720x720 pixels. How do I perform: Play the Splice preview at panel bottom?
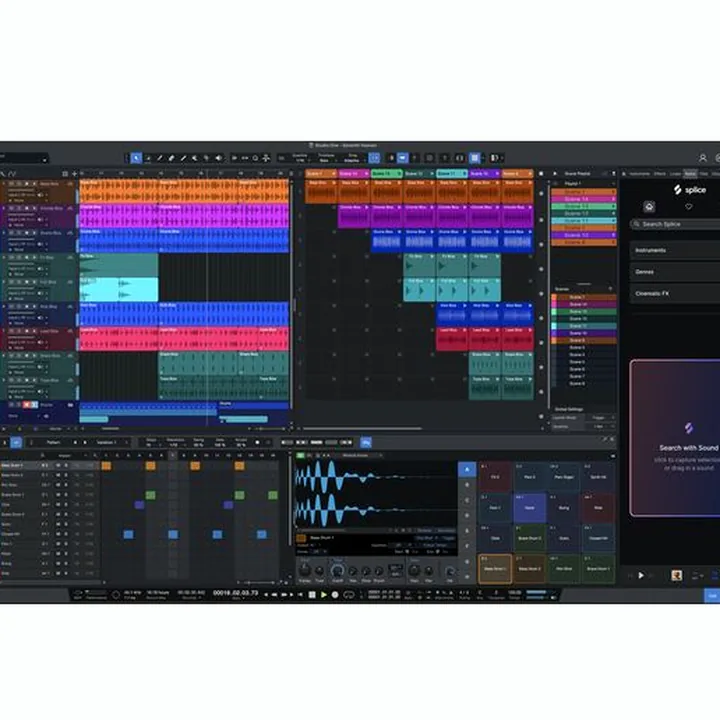[x=641, y=575]
